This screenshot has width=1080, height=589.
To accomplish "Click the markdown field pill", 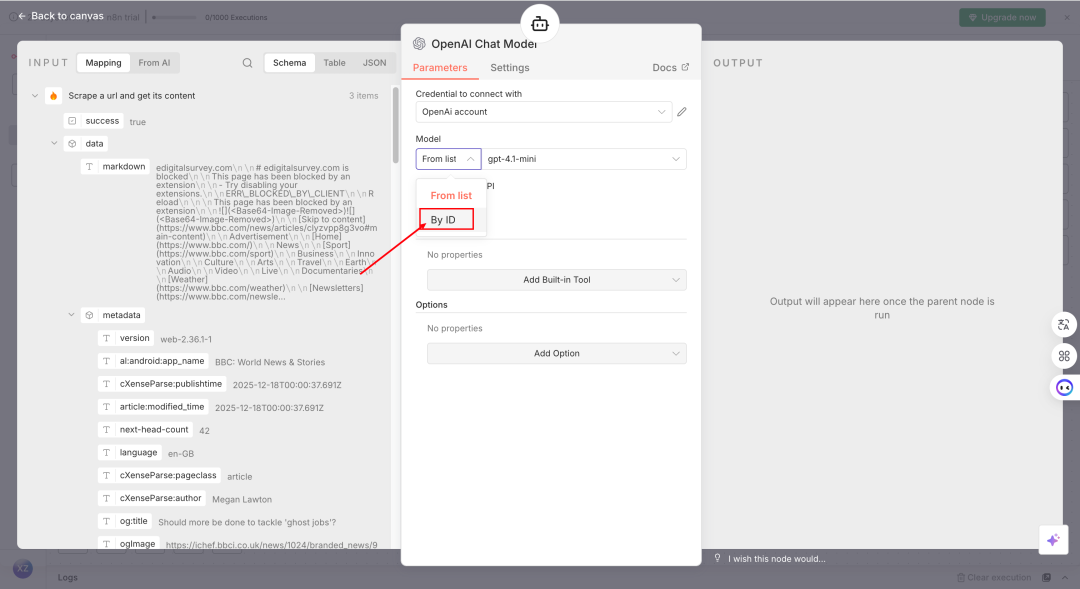I will [x=115, y=167].
